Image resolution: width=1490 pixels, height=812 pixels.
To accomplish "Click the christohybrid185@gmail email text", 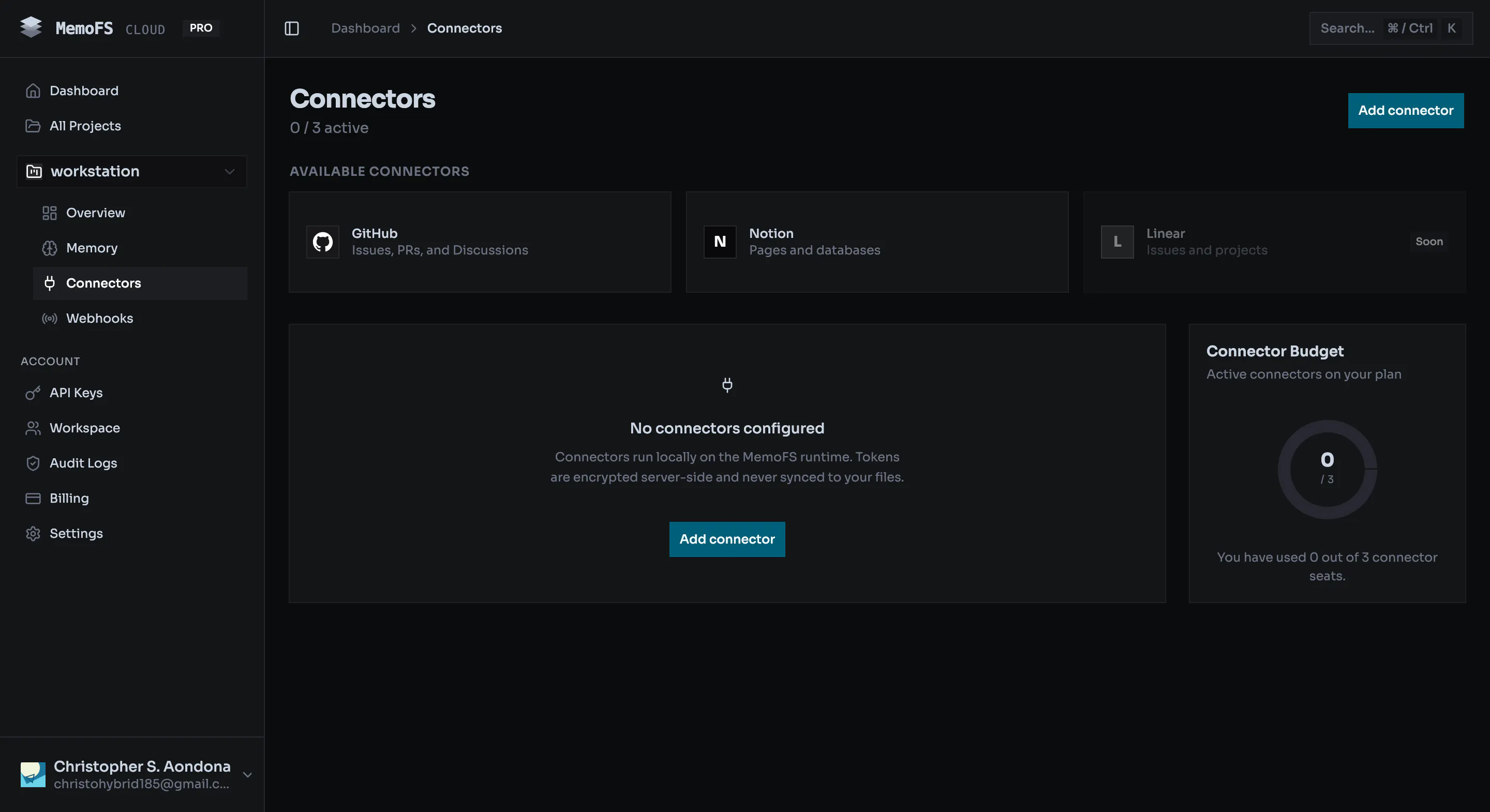I will coord(142,784).
